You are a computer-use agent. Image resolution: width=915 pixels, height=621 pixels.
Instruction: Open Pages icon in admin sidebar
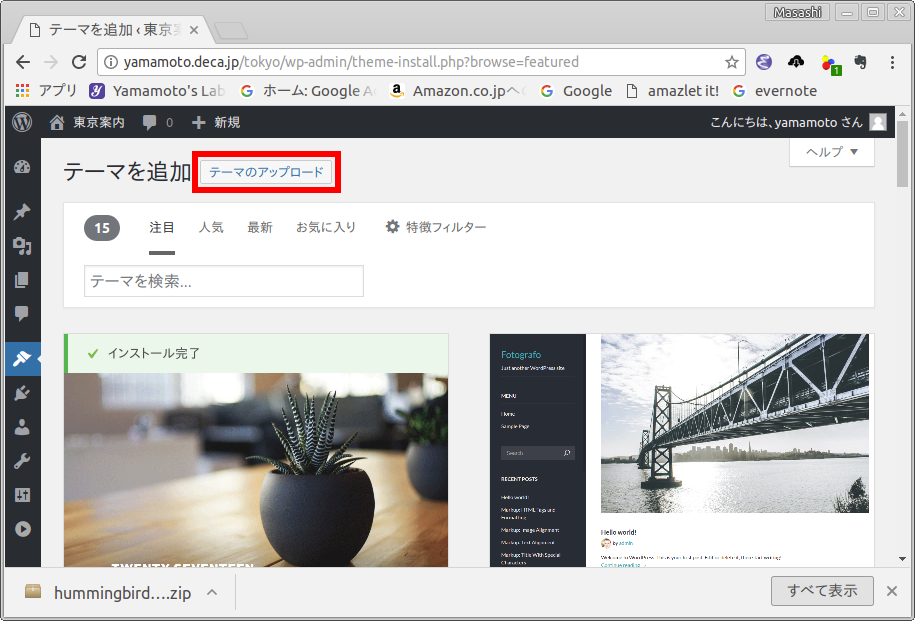pos(22,280)
